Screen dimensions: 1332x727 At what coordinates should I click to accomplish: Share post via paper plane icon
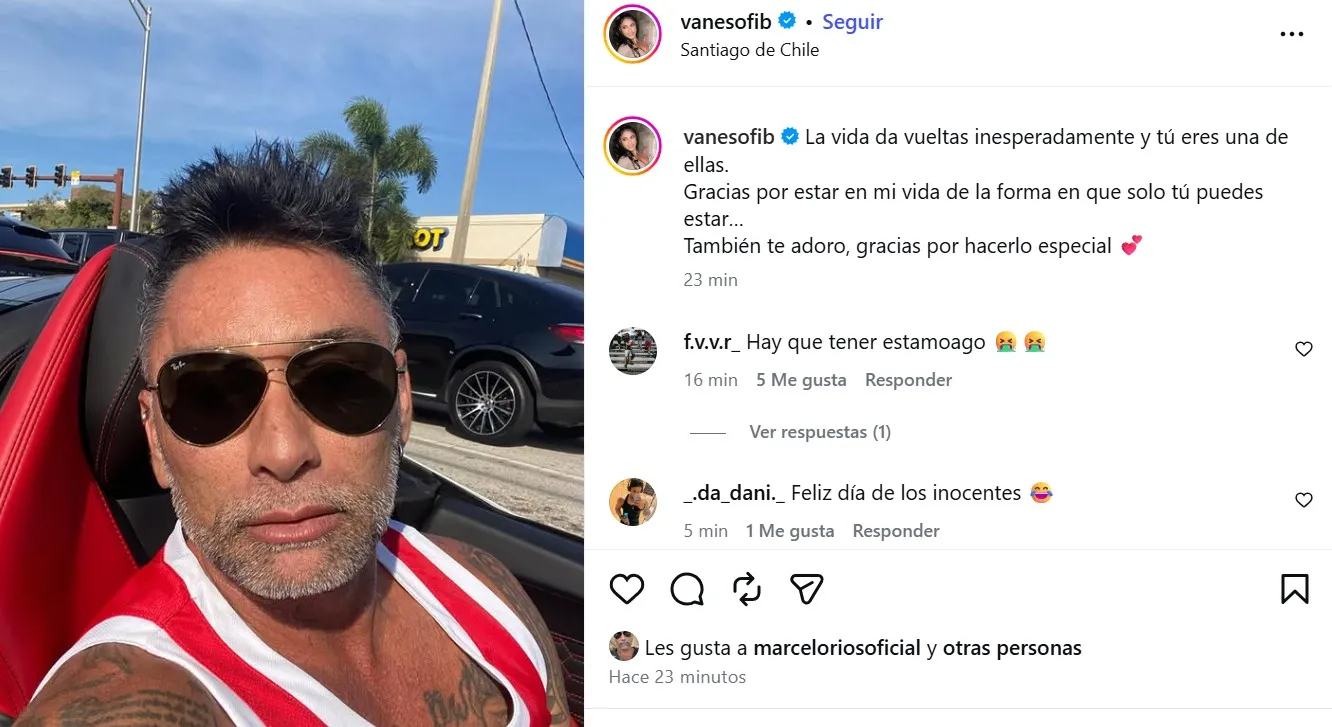807,589
